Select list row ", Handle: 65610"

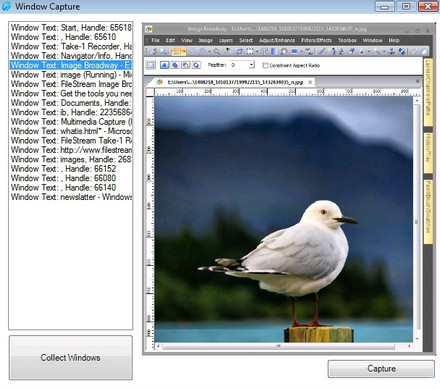click(x=71, y=37)
